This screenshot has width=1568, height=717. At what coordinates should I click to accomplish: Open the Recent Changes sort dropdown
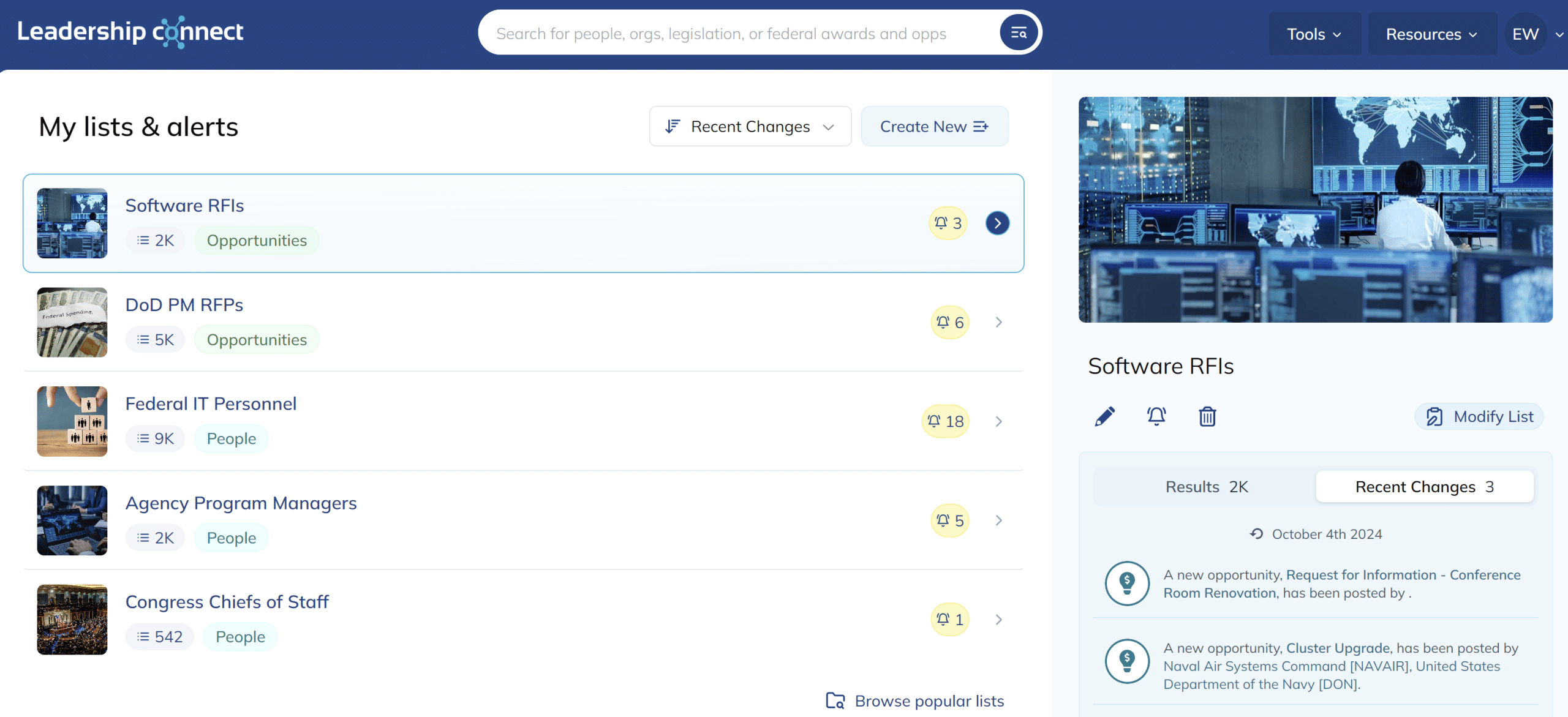[x=750, y=127]
